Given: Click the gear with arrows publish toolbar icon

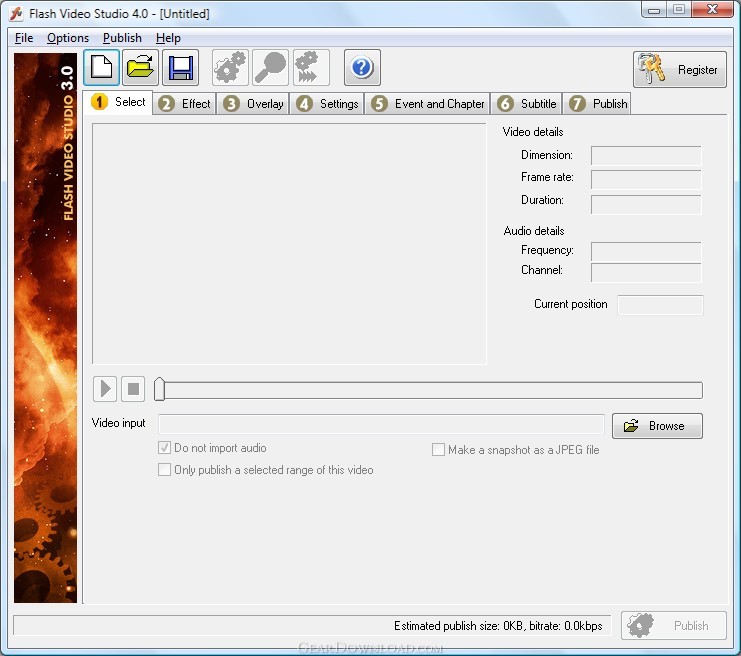Looking at the screenshot, I should tap(311, 68).
